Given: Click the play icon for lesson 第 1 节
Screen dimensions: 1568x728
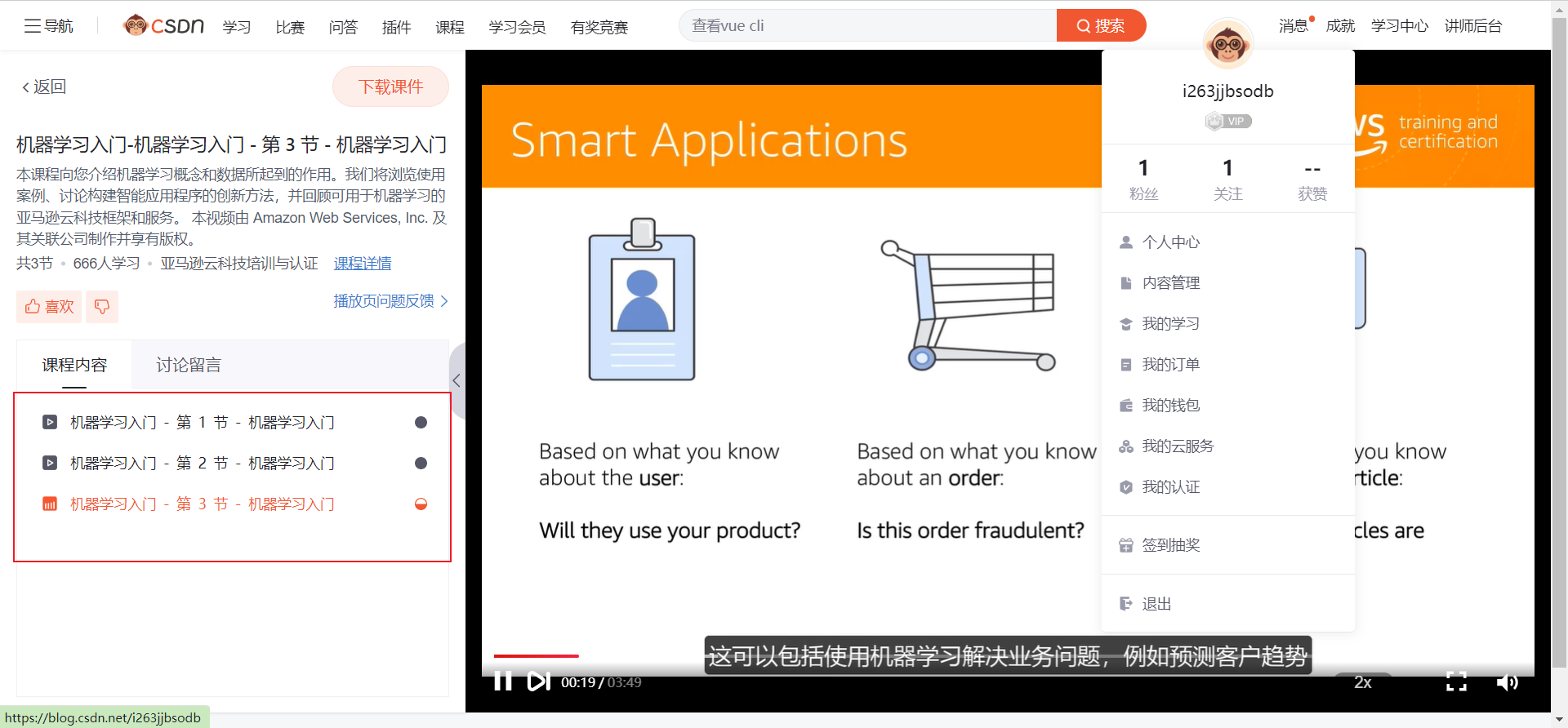Looking at the screenshot, I should 50,423.
